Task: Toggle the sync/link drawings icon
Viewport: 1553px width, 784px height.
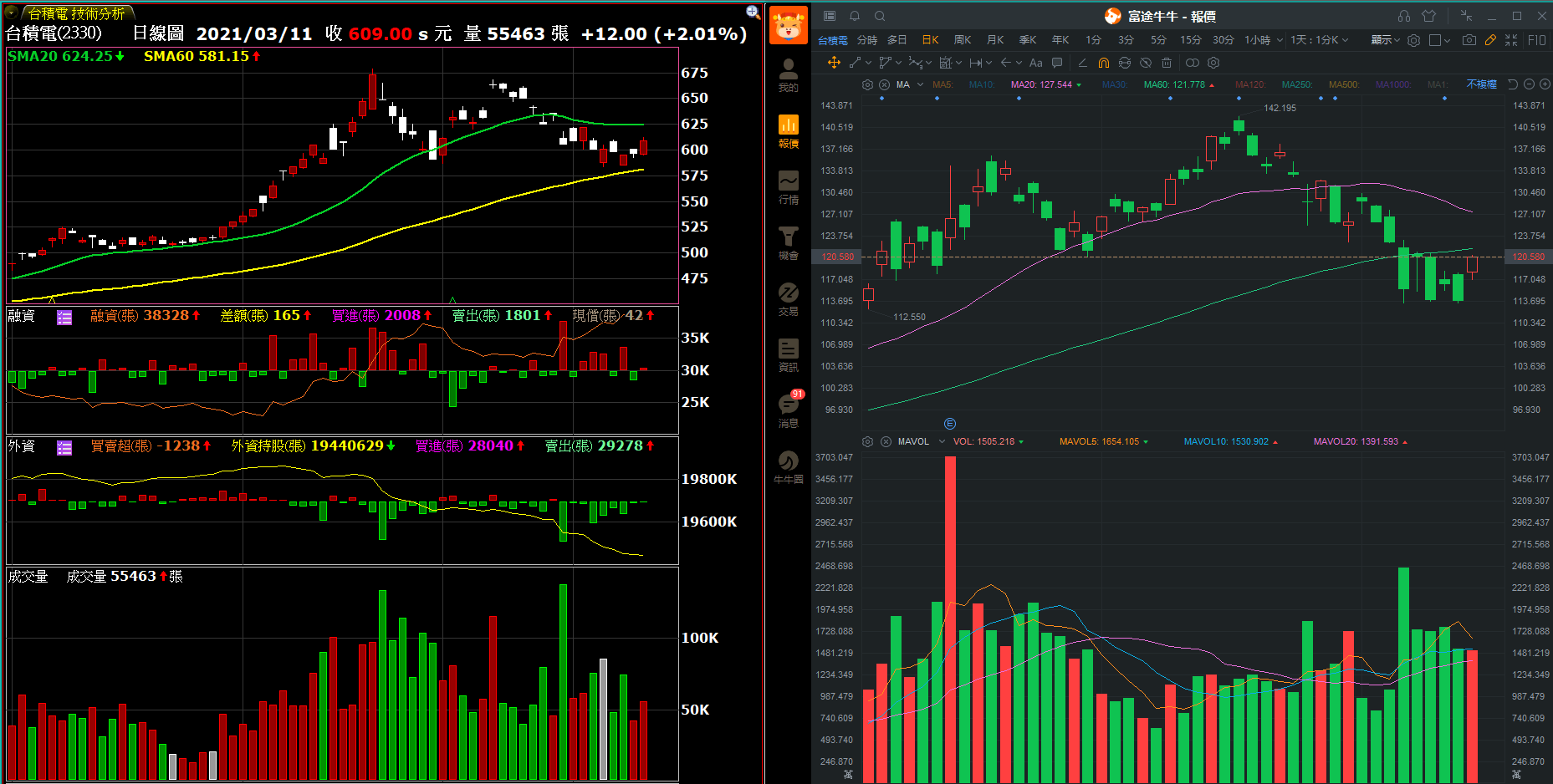Action: (1124, 63)
